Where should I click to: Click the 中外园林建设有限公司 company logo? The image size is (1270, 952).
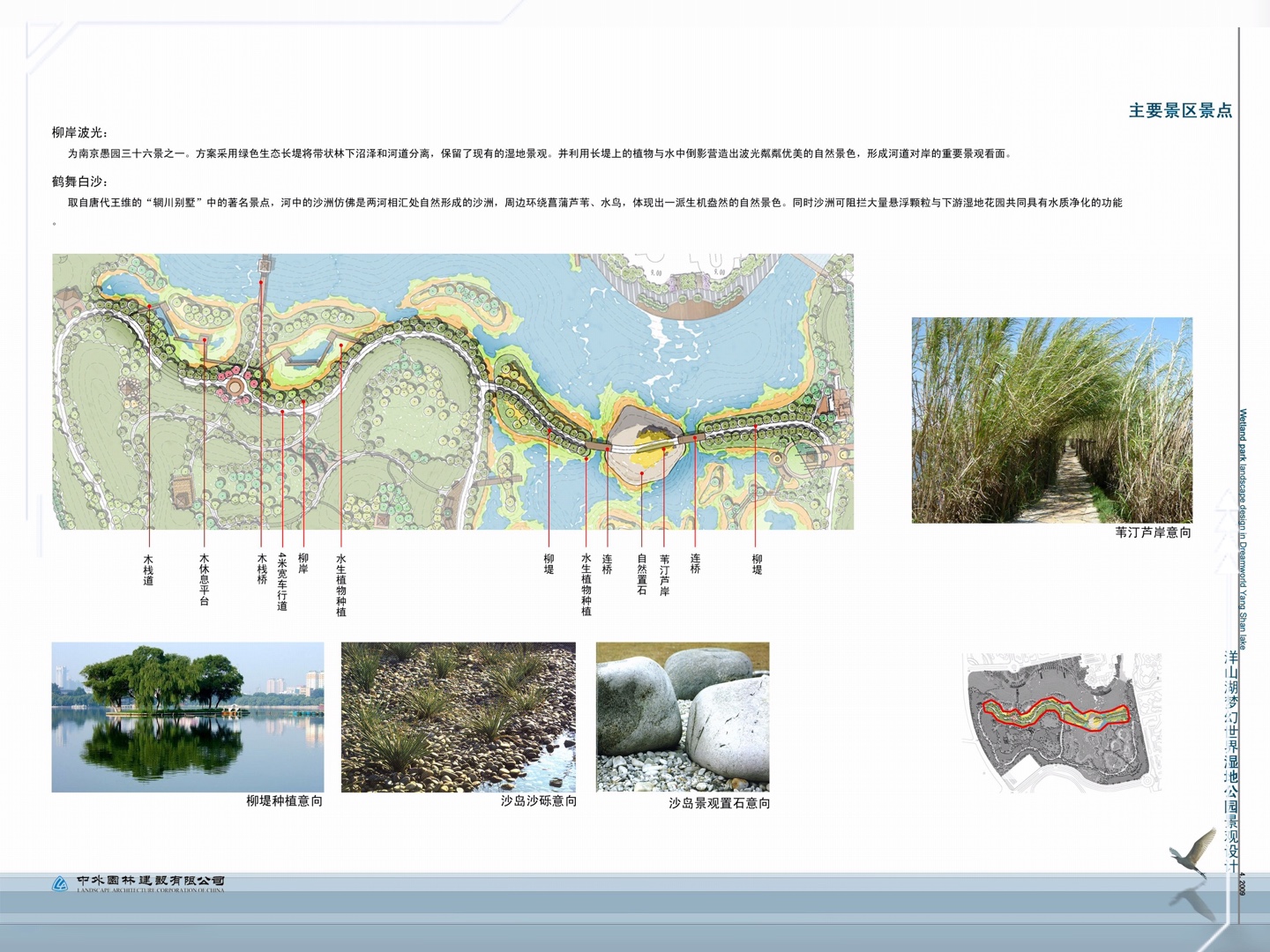pos(138,882)
